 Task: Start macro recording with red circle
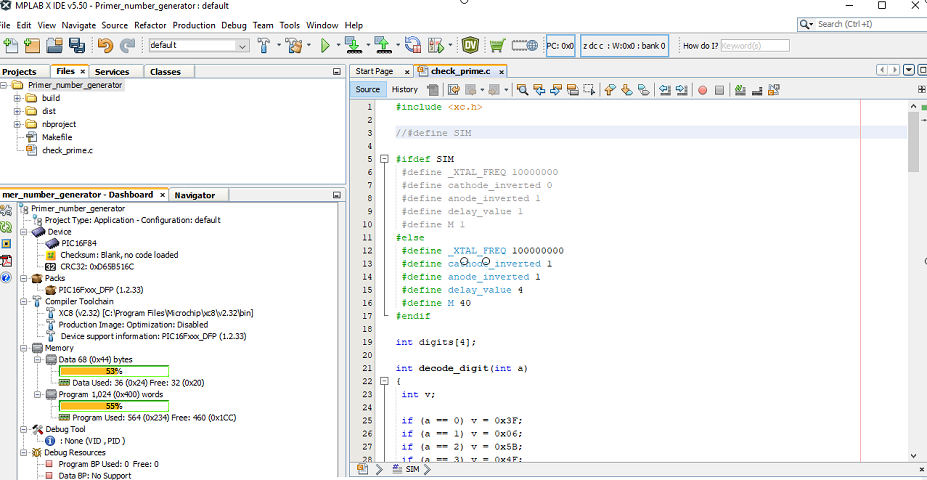coord(703,90)
